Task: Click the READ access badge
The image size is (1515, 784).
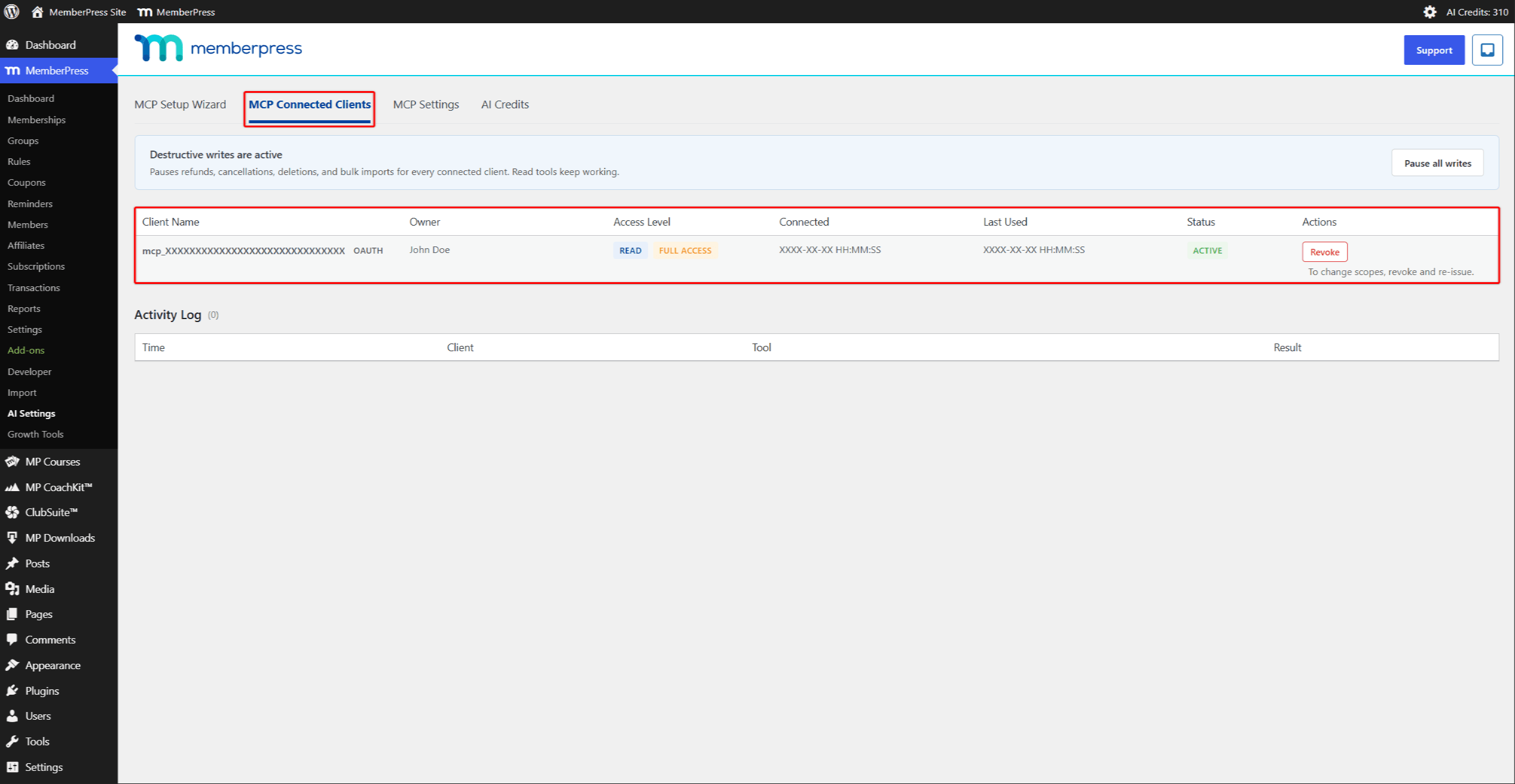Action: [x=630, y=251]
